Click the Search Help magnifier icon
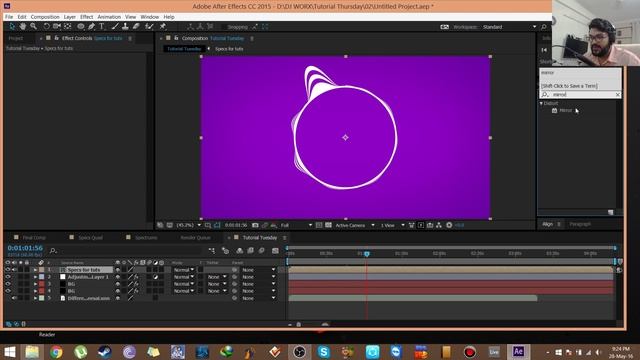 pyautogui.click(x=544, y=27)
